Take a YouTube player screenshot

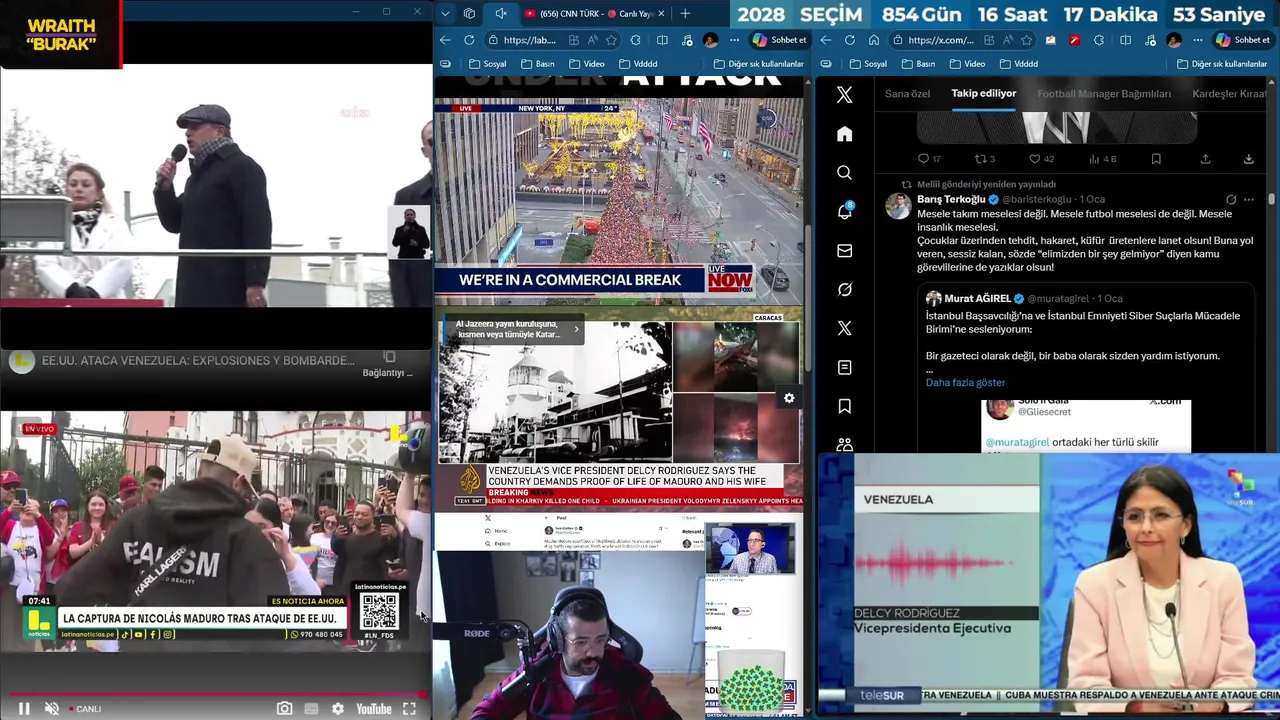(285, 708)
